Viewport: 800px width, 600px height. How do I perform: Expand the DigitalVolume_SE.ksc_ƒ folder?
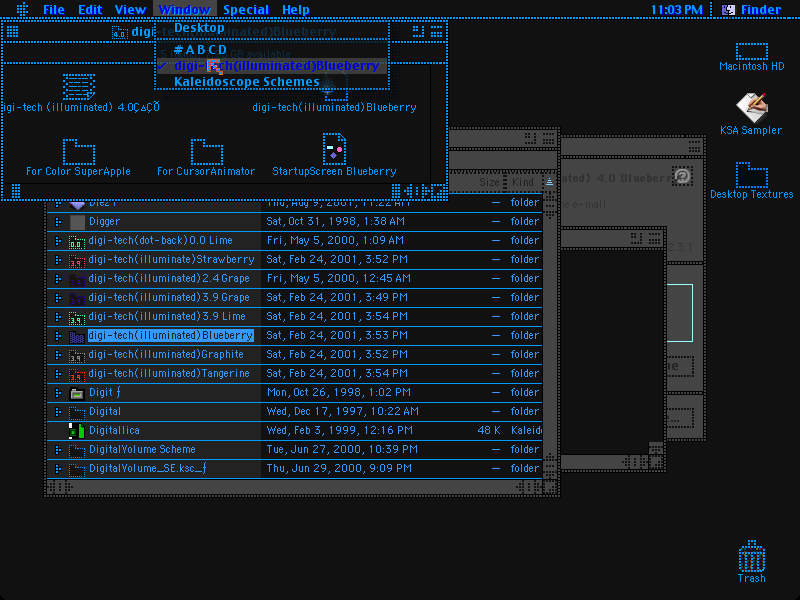(58, 469)
